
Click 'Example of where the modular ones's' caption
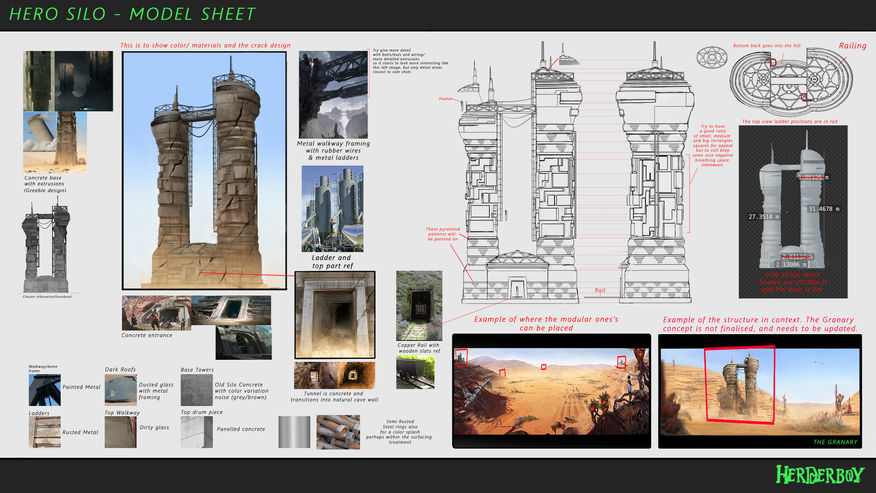[546, 324]
